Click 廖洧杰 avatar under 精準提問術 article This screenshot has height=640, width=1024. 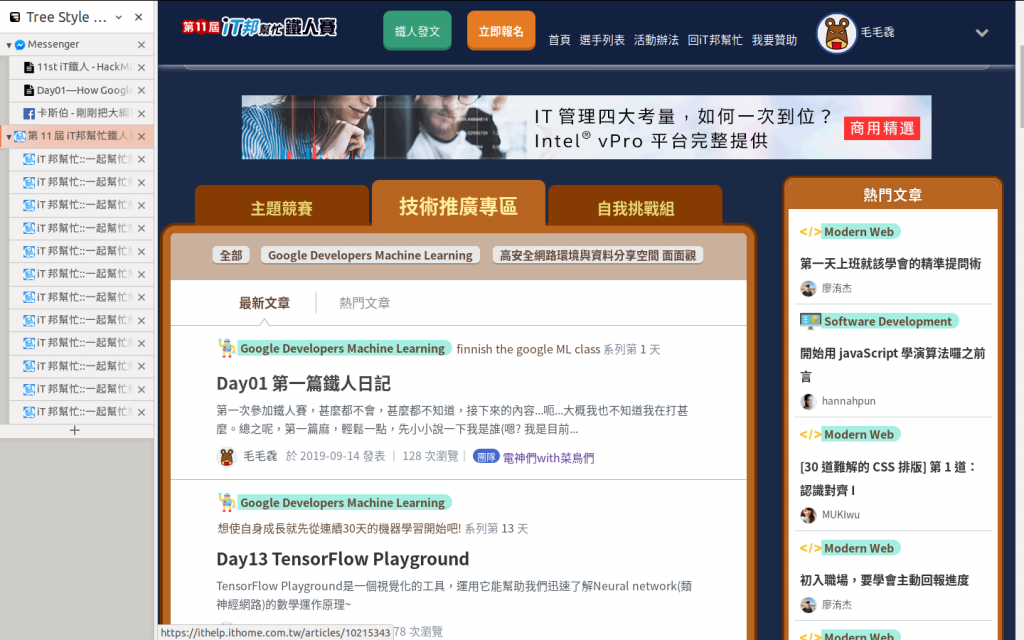coord(808,289)
